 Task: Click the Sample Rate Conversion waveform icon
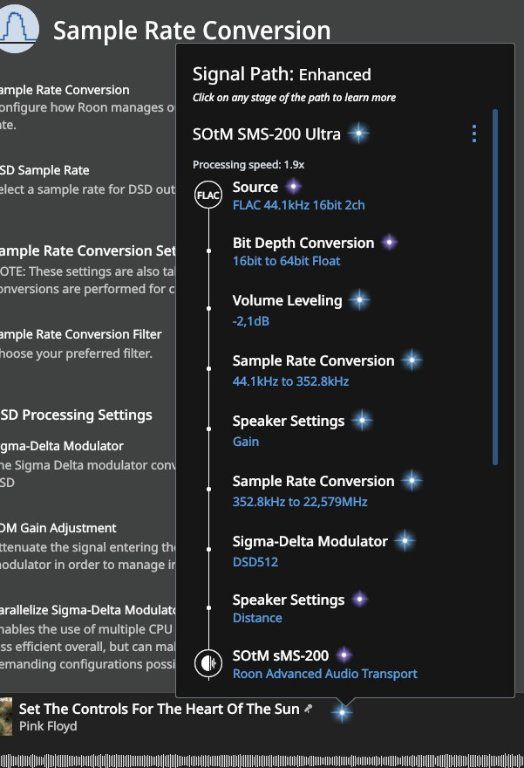point(18,28)
